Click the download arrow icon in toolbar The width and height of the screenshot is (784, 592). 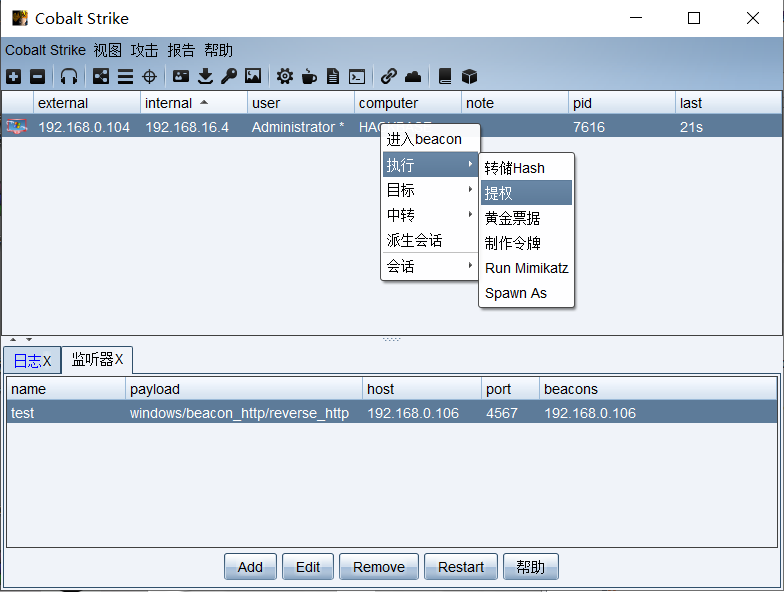tap(205, 76)
